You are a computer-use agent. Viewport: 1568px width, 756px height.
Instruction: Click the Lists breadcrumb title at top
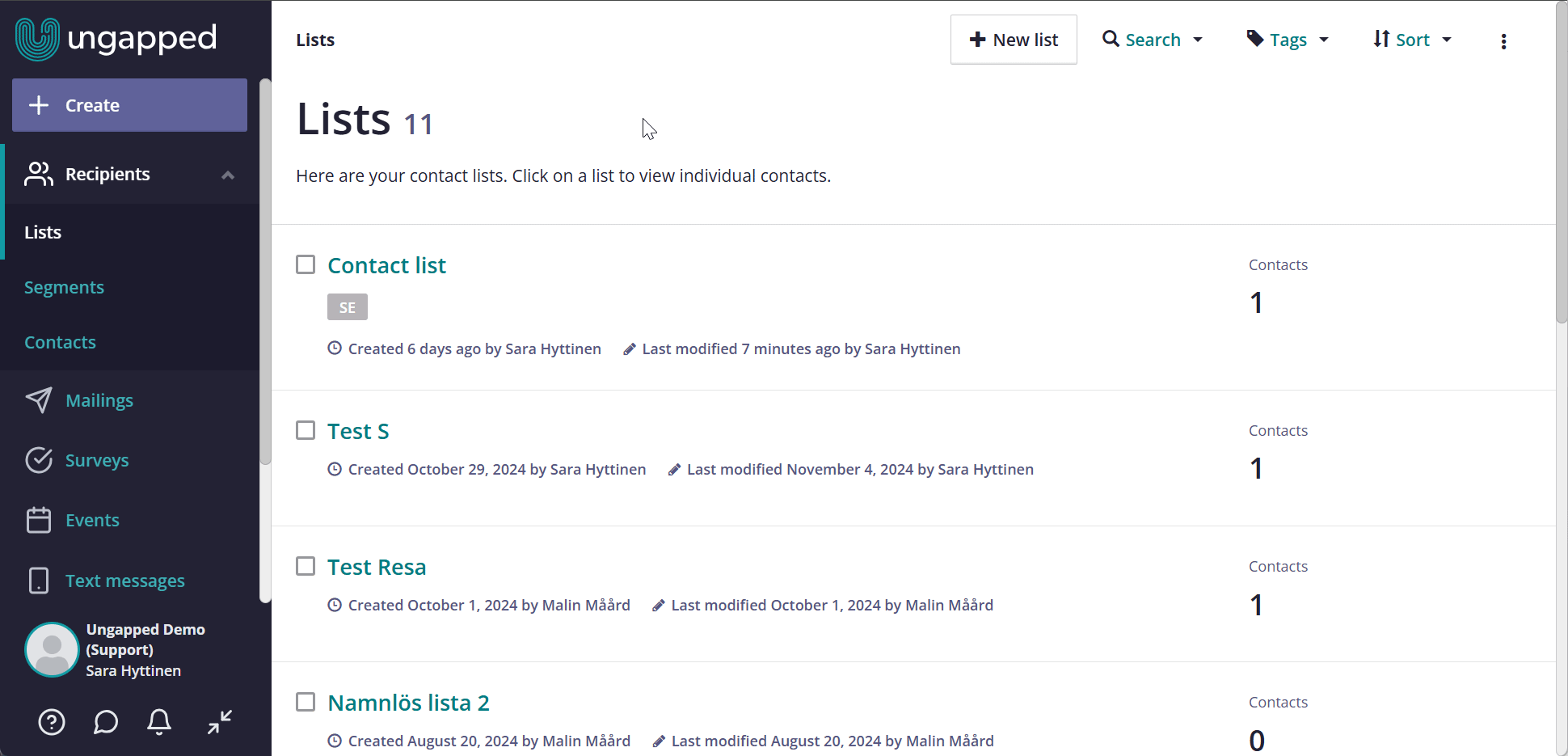coord(315,40)
